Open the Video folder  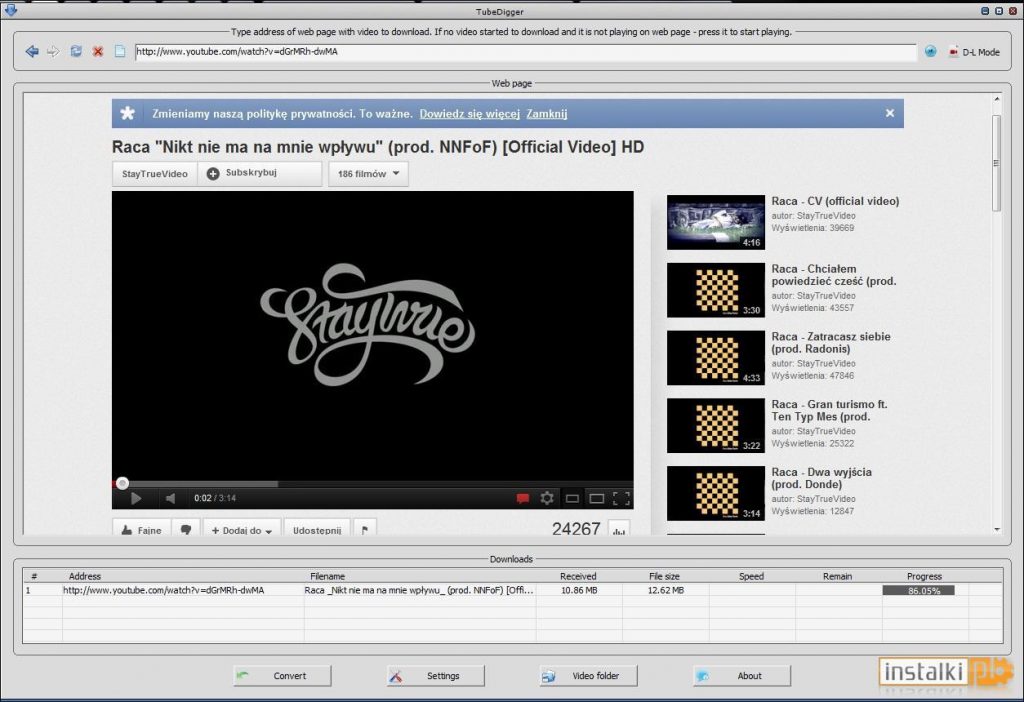click(588, 676)
